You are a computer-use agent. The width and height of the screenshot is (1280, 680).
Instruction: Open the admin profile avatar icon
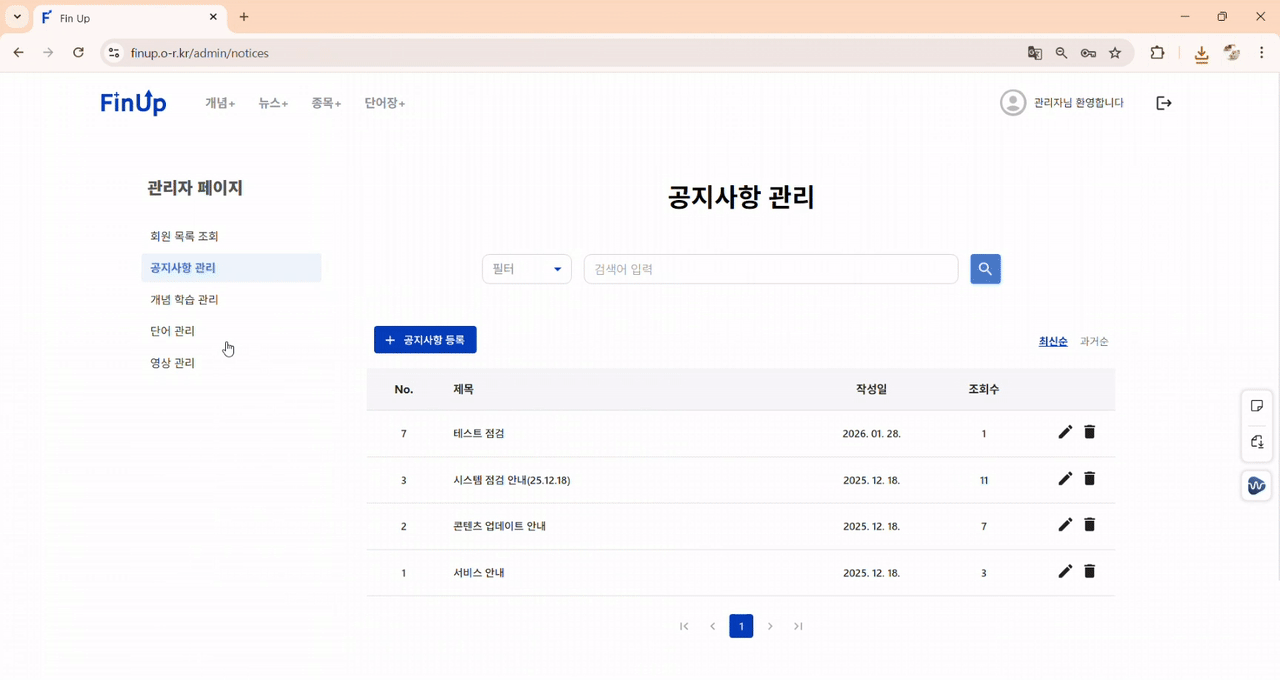[1012, 102]
